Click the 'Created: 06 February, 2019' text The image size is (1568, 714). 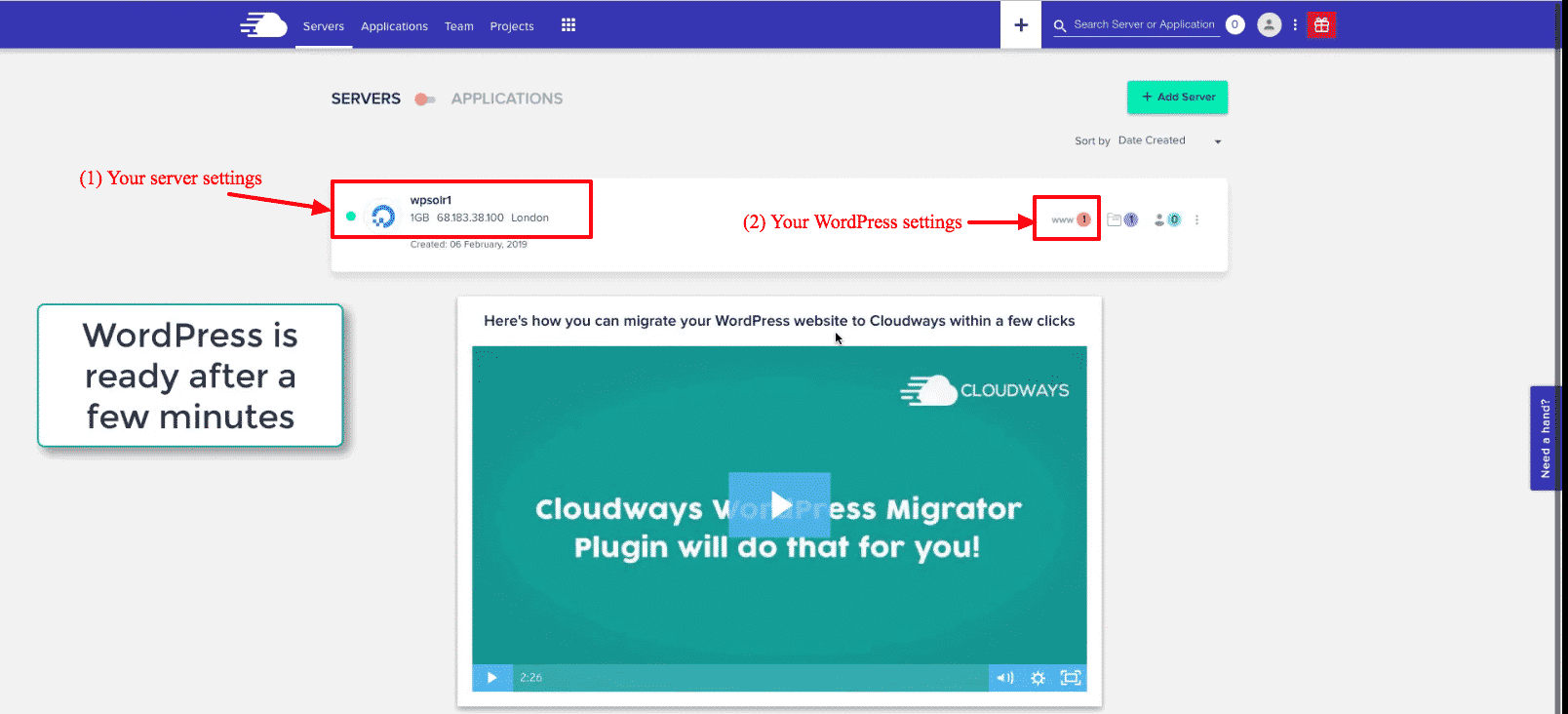pos(468,244)
